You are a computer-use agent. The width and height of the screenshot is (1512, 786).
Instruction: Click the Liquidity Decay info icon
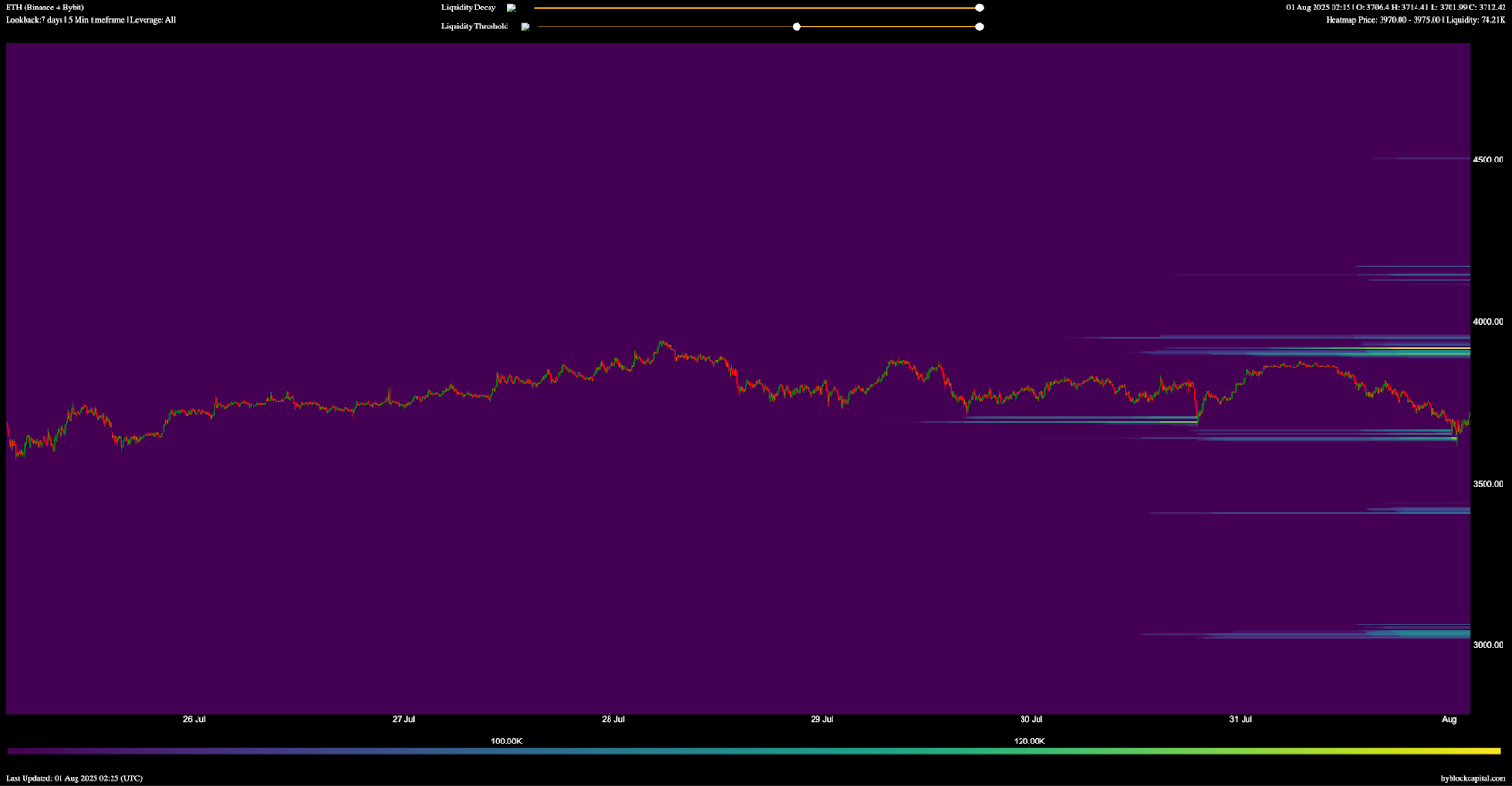[x=511, y=8]
